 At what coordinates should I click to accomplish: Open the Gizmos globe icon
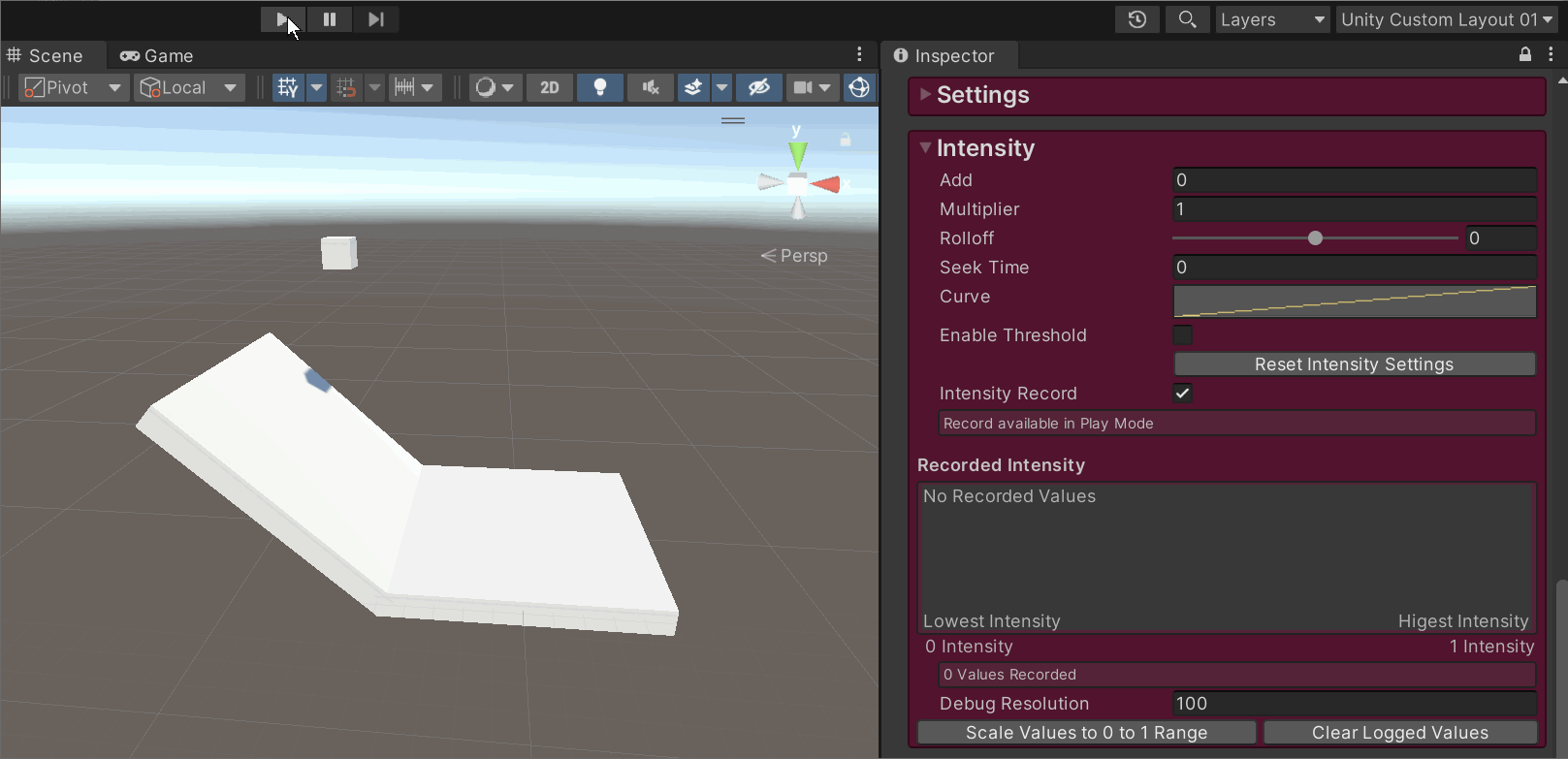click(x=859, y=87)
